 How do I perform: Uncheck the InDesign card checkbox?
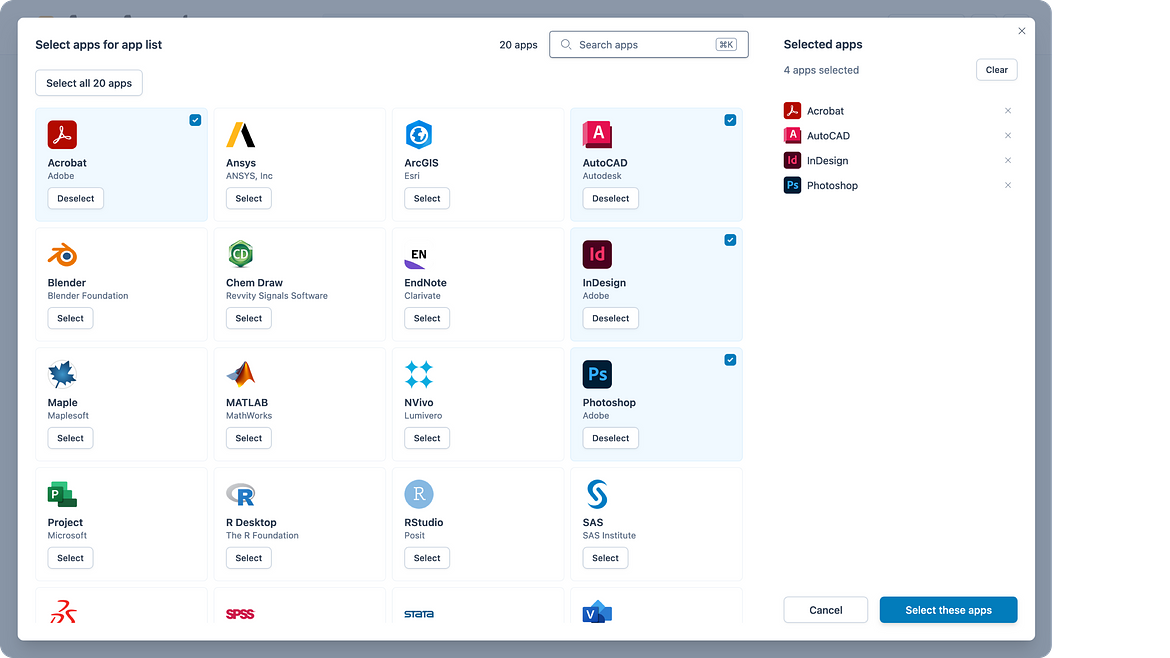730,240
